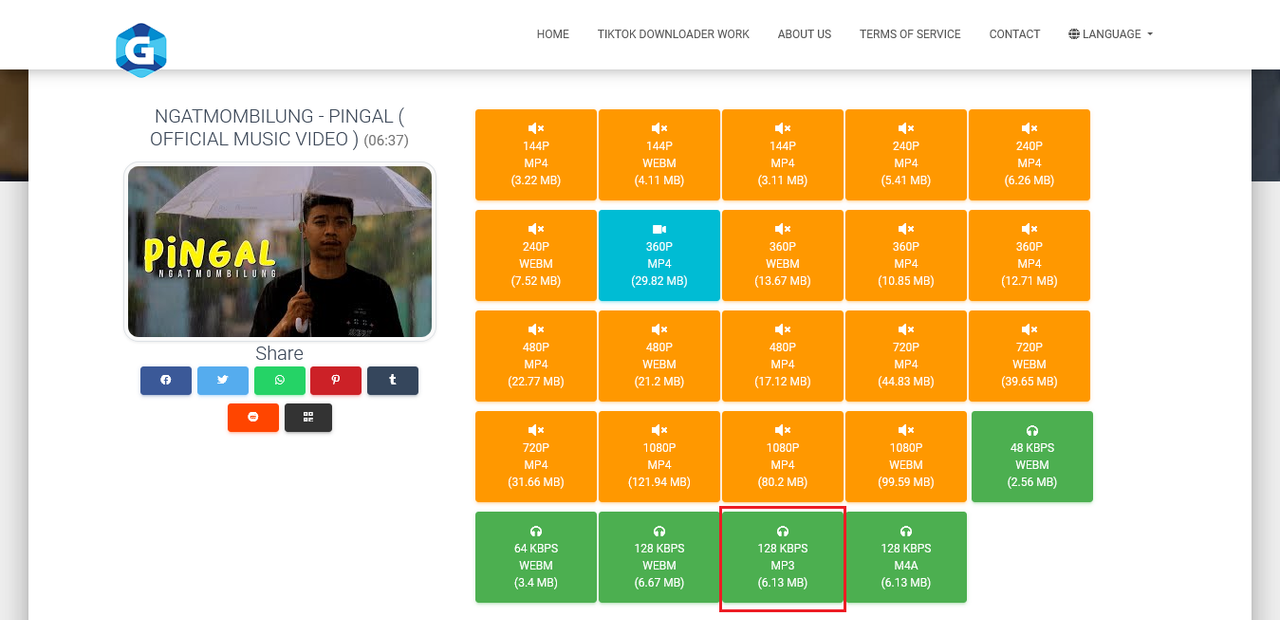Click the Pingal video thumbnail
The image size is (1280, 620).
click(x=280, y=251)
